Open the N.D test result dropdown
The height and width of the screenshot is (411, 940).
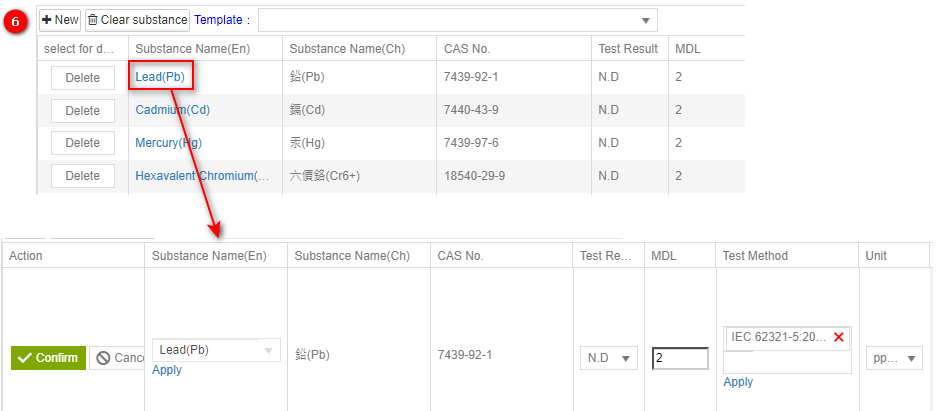point(609,358)
